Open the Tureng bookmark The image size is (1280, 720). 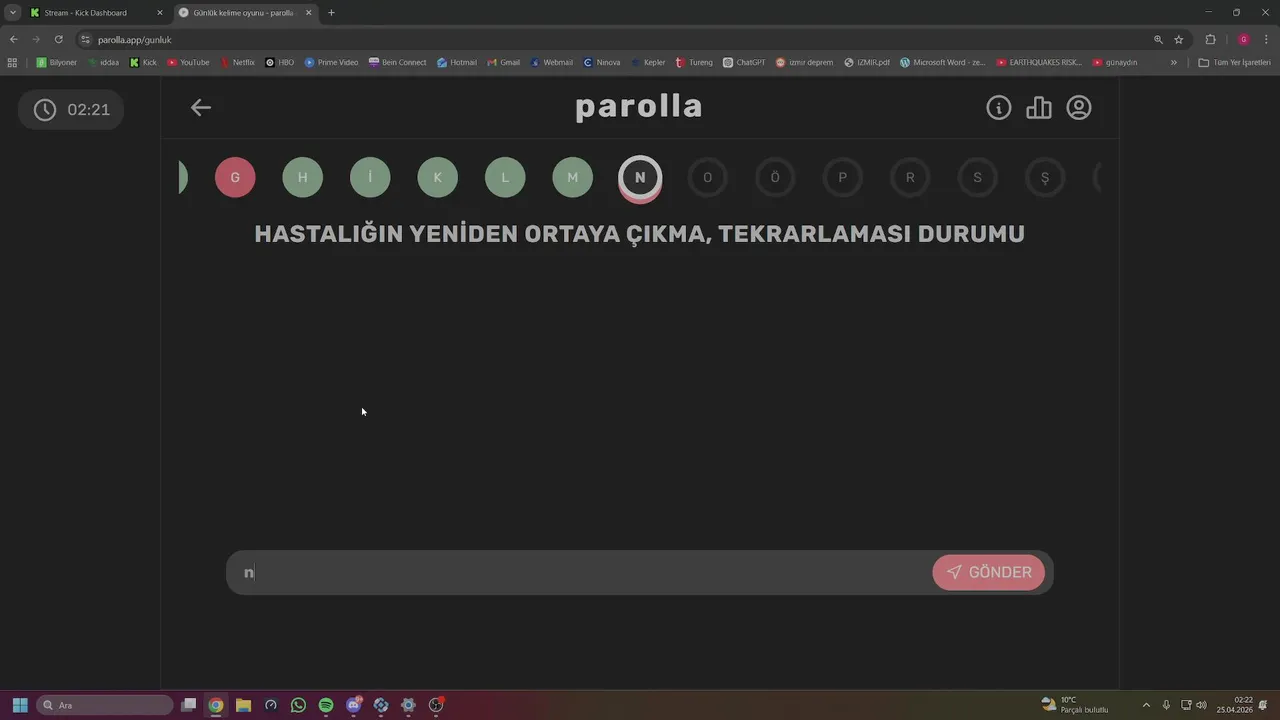tap(694, 62)
